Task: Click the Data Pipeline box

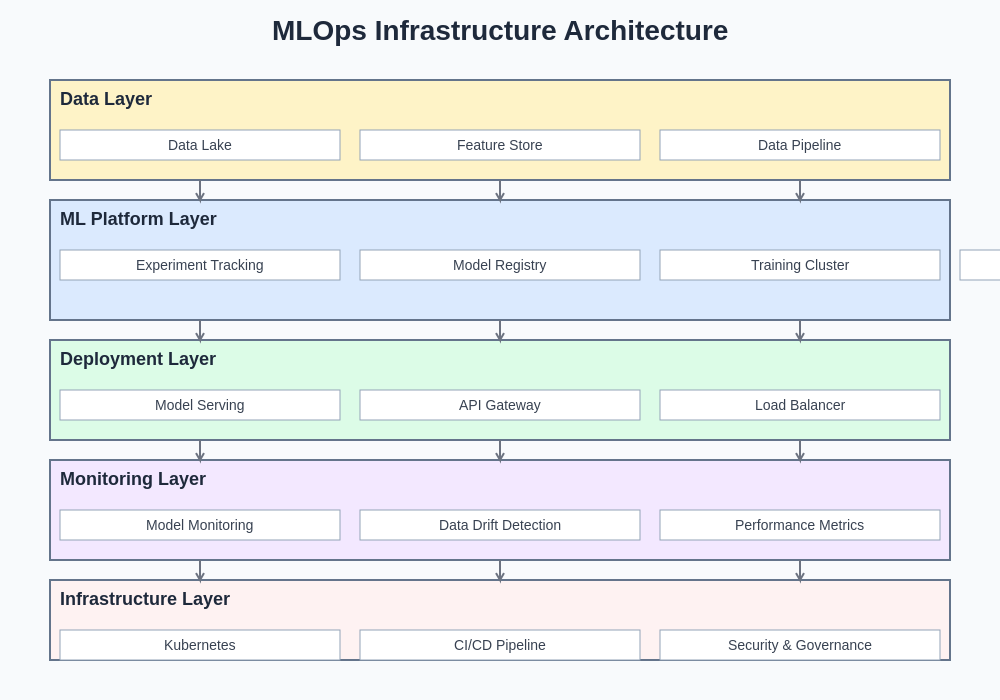Action: pos(800,145)
